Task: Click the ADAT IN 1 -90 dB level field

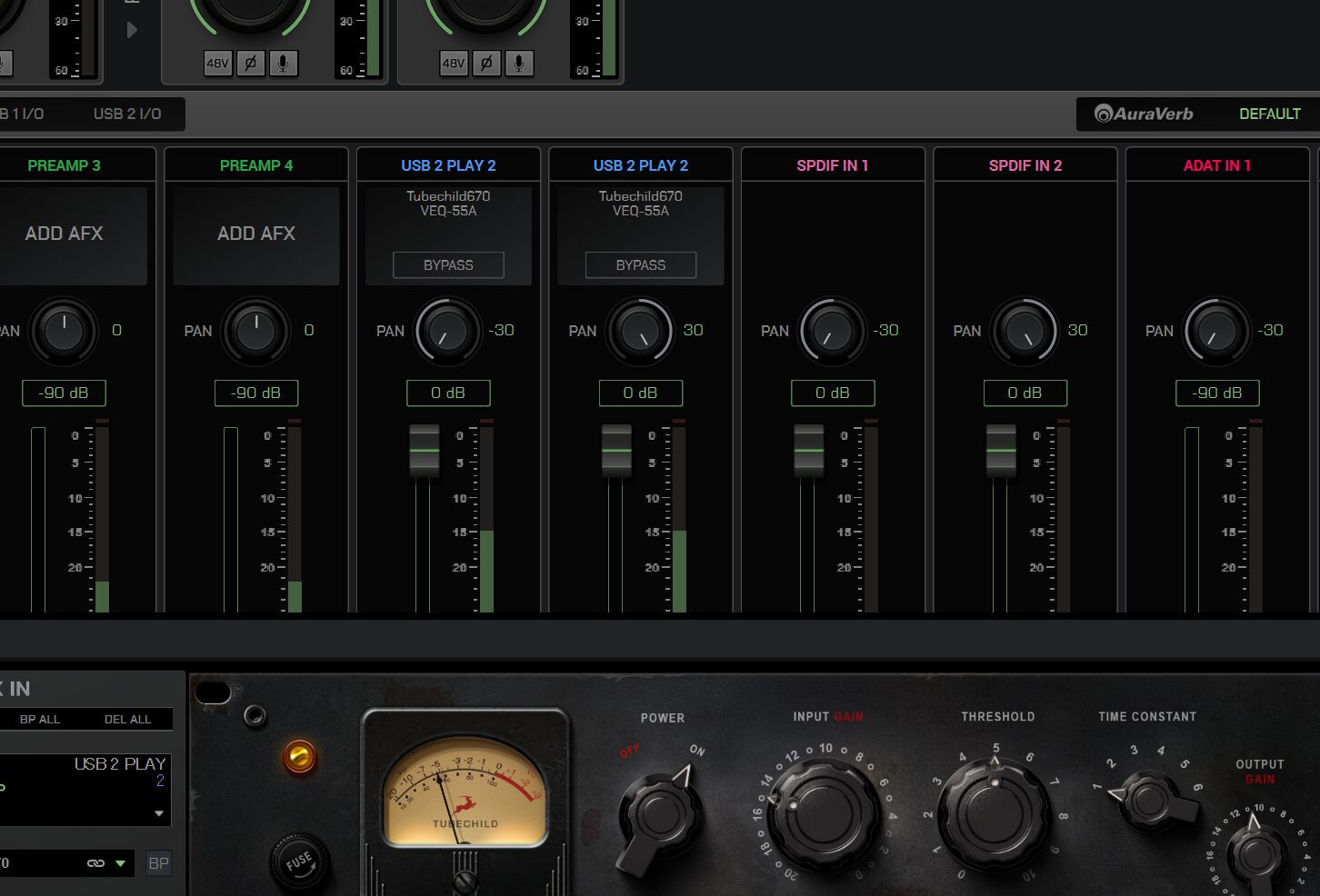Action: coord(1217,393)
